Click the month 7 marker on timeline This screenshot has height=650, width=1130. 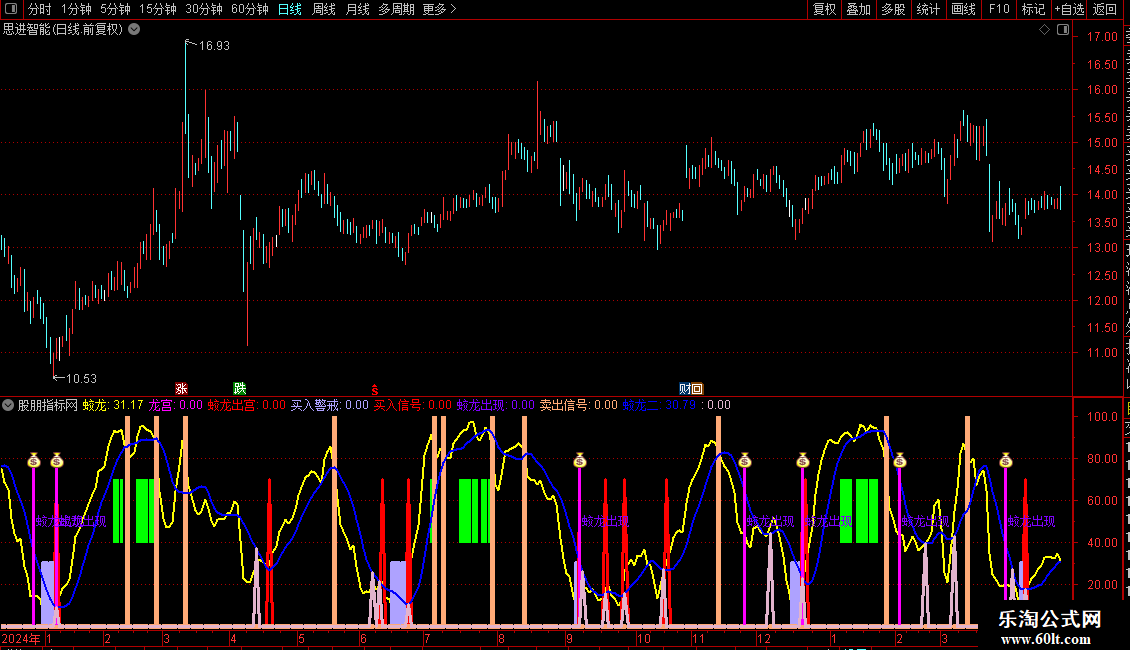click(427, 638)
